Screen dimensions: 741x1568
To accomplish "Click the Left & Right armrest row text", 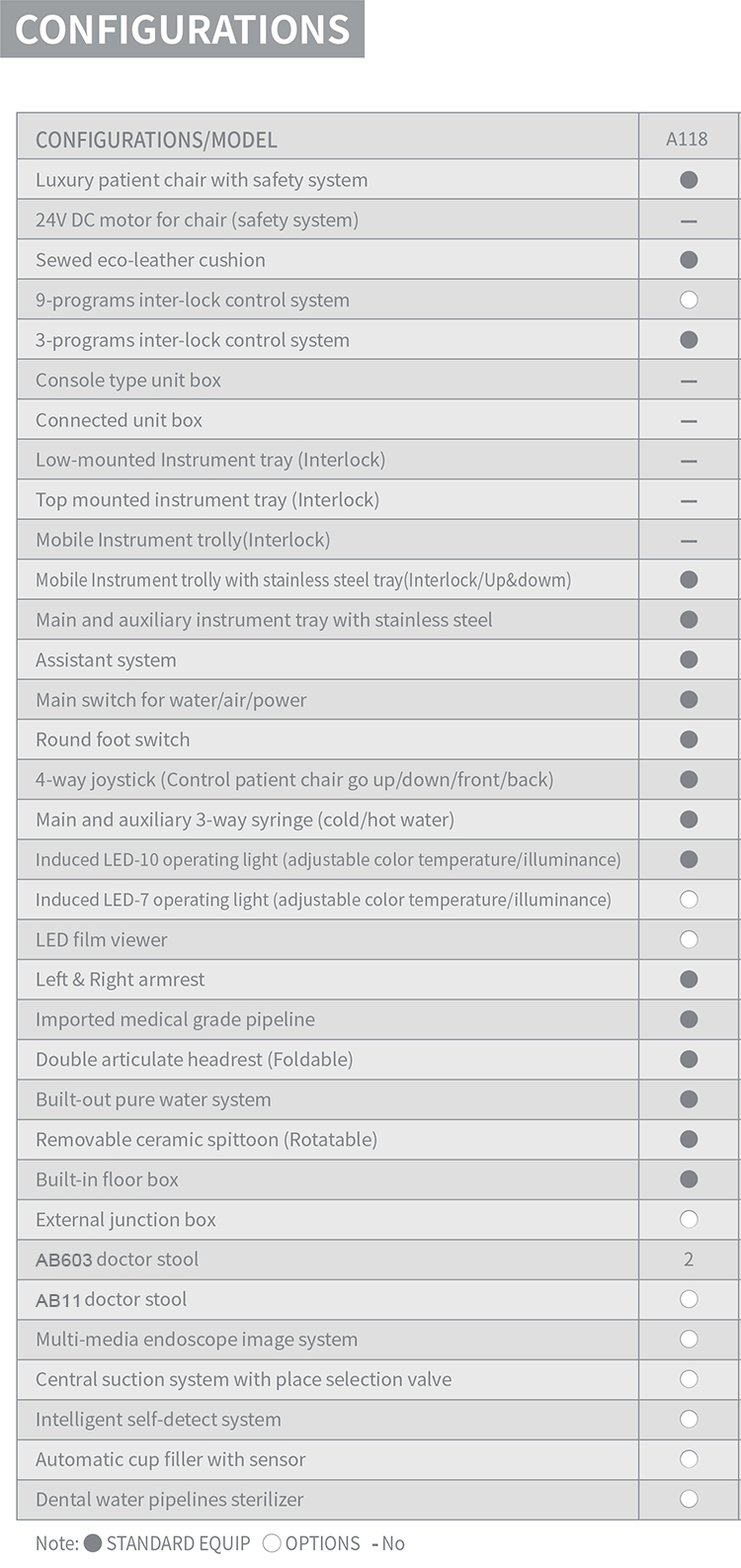I will tap(121, 980).
